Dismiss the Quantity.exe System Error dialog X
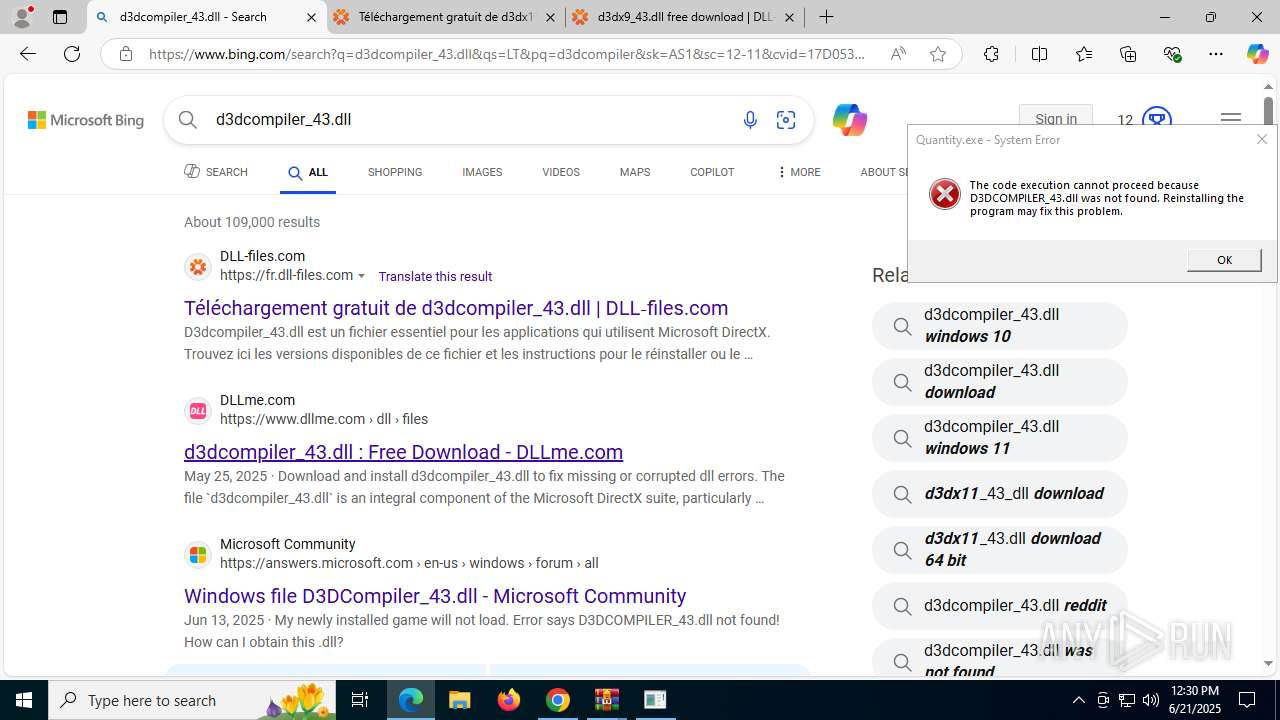This screenshot has height=720, width=1280. coord(1262,139)
